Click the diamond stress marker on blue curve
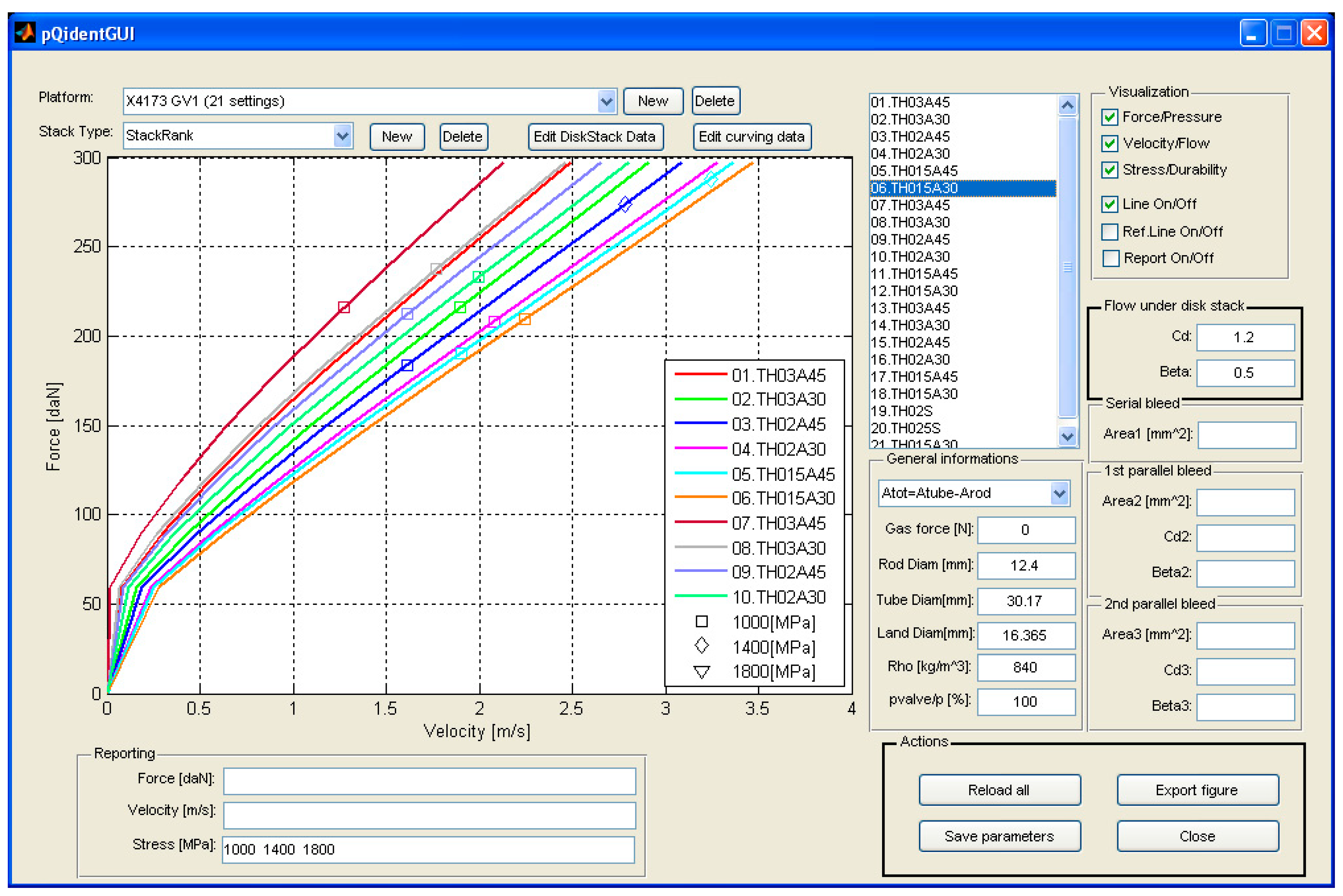Viewport: 1343px width, 896px height. (x=625, y=204)
